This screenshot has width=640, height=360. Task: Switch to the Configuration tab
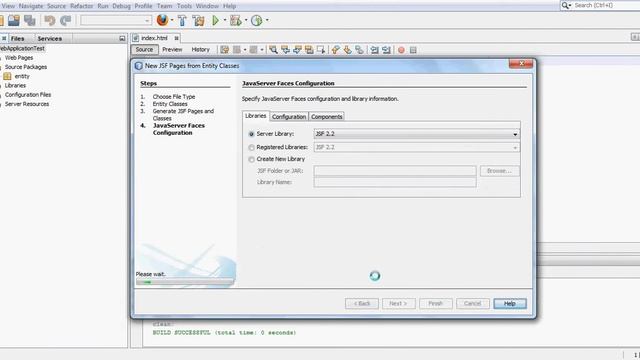pyautogui.click(x=289, y=117)
